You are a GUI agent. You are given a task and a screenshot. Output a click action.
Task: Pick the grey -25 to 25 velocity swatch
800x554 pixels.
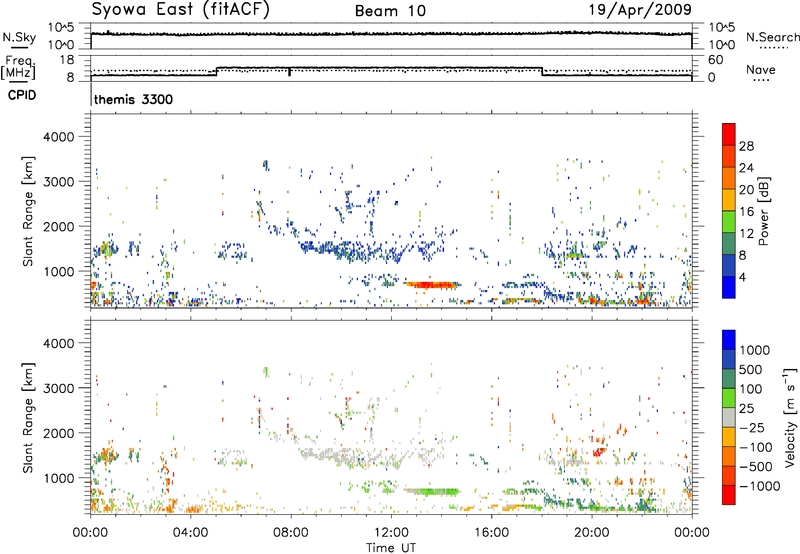(729, 417)
